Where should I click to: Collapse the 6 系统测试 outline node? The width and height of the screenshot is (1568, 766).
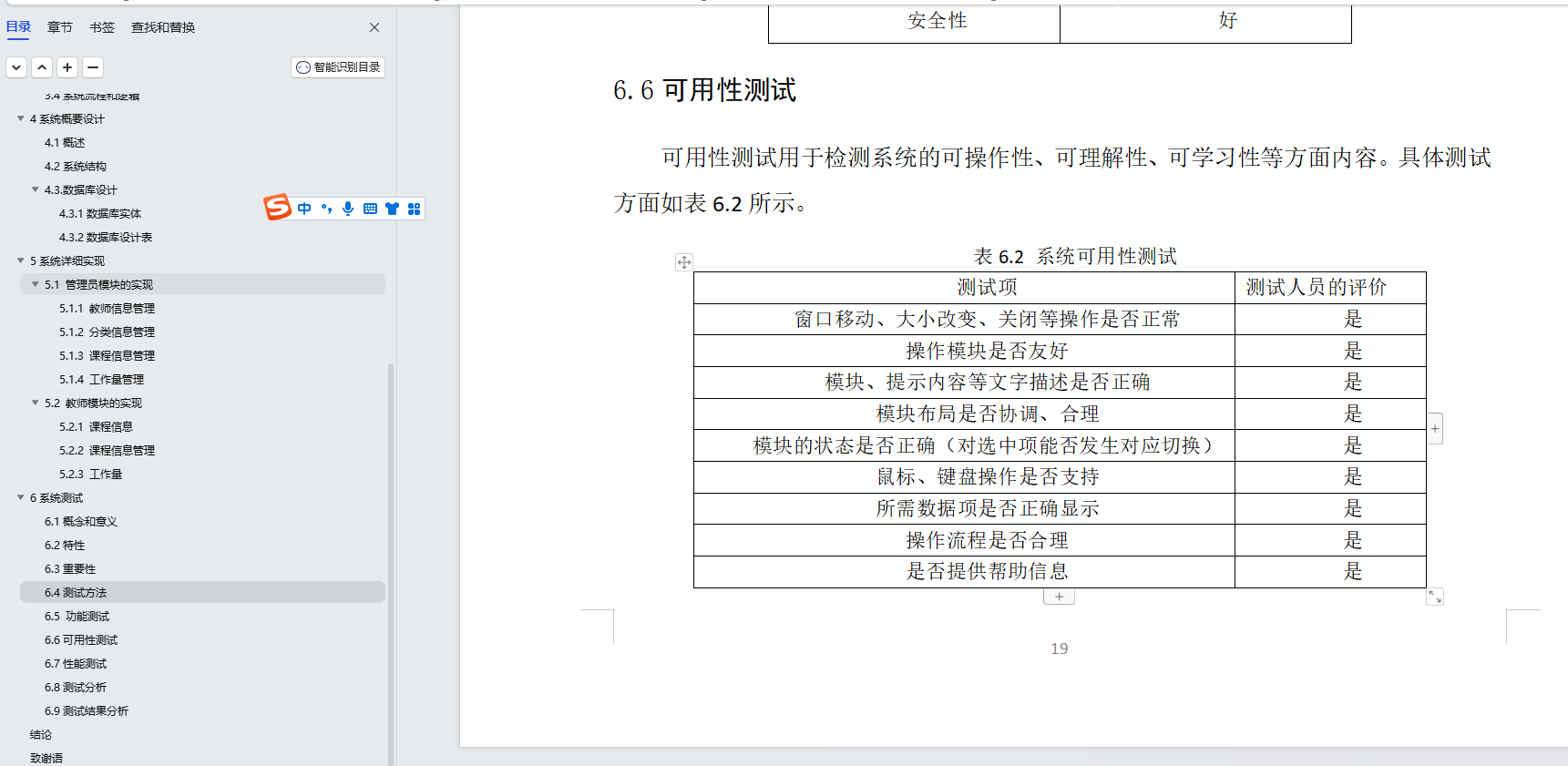click(x=20, y=497)
